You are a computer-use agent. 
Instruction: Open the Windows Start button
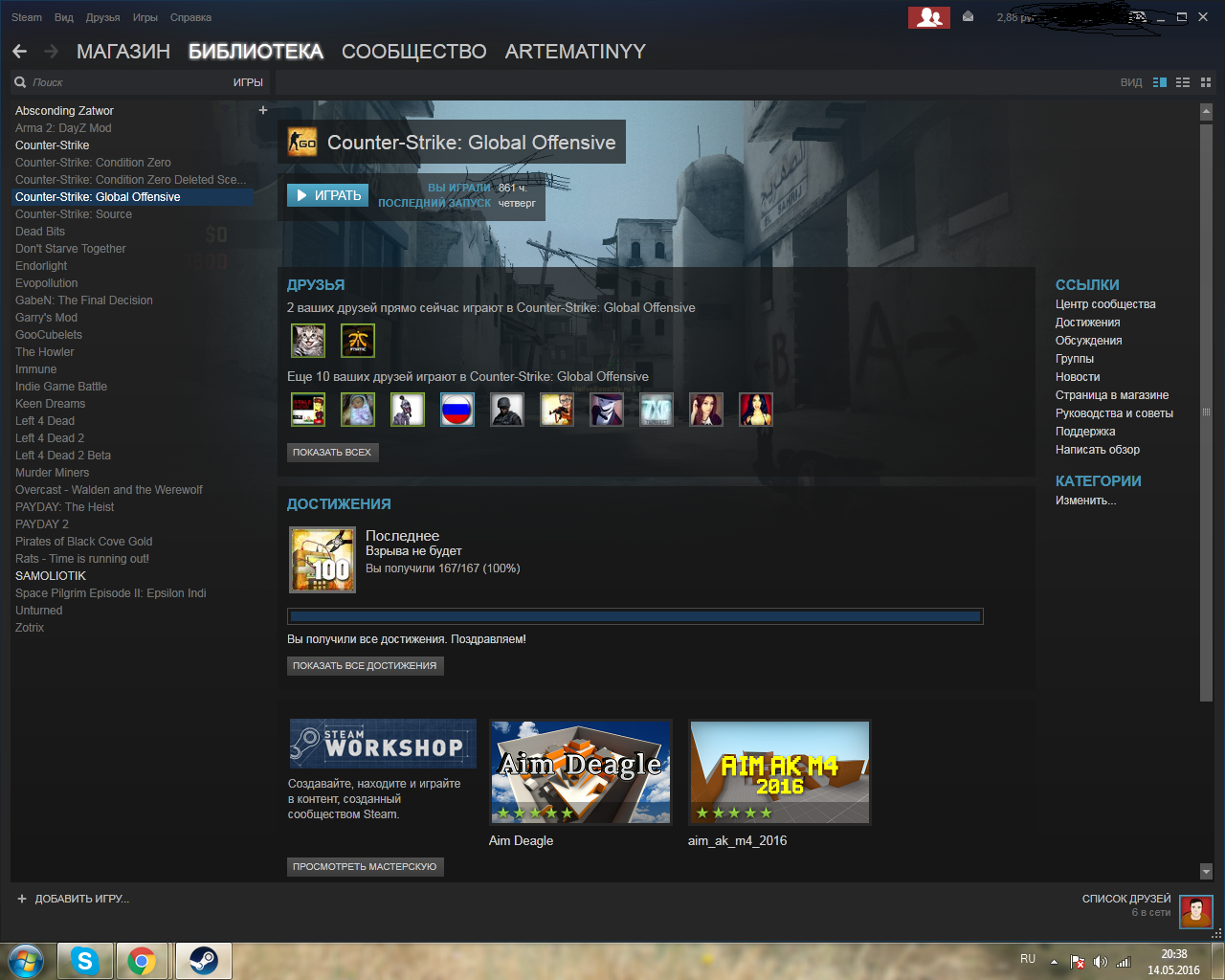tap(26, 961)
